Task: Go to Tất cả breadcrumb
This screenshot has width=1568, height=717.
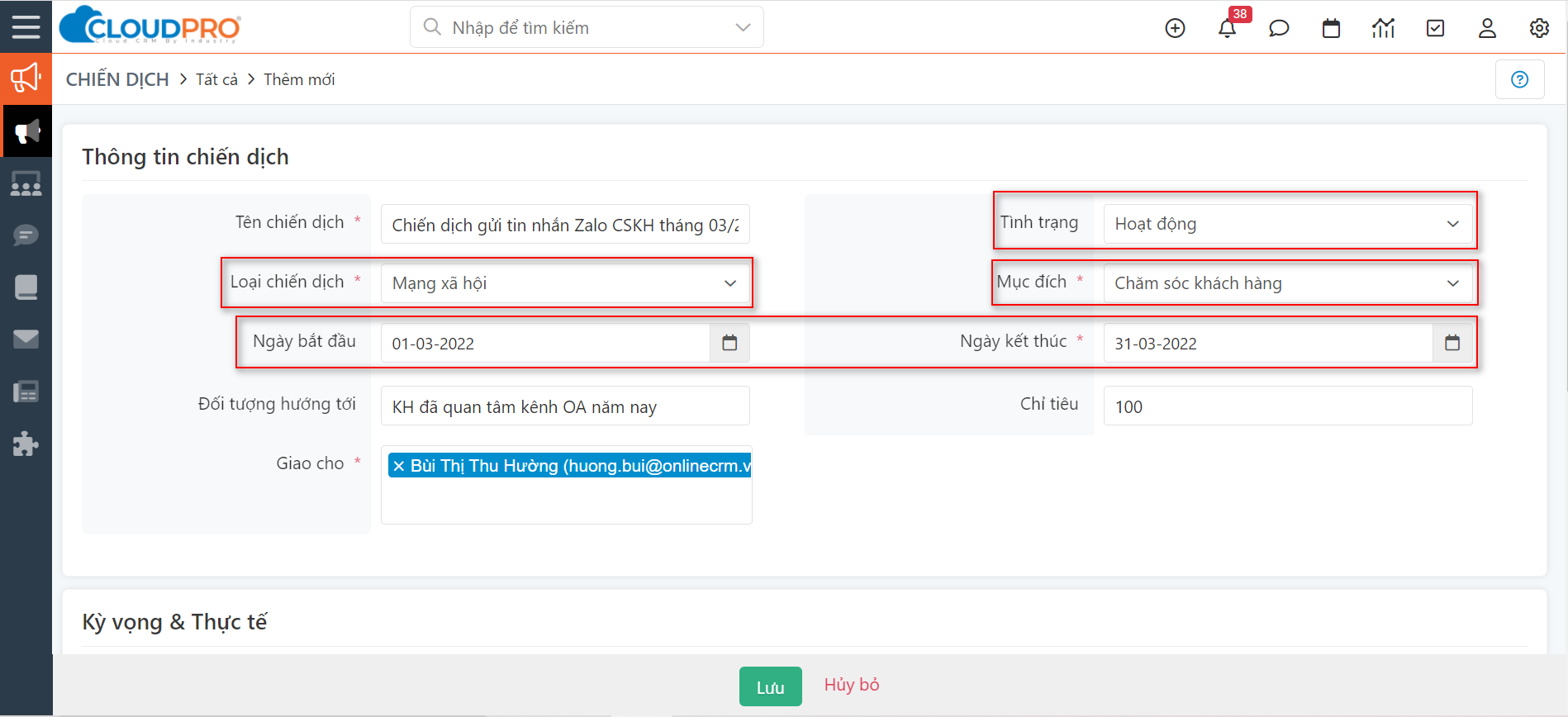Action: 216,79
